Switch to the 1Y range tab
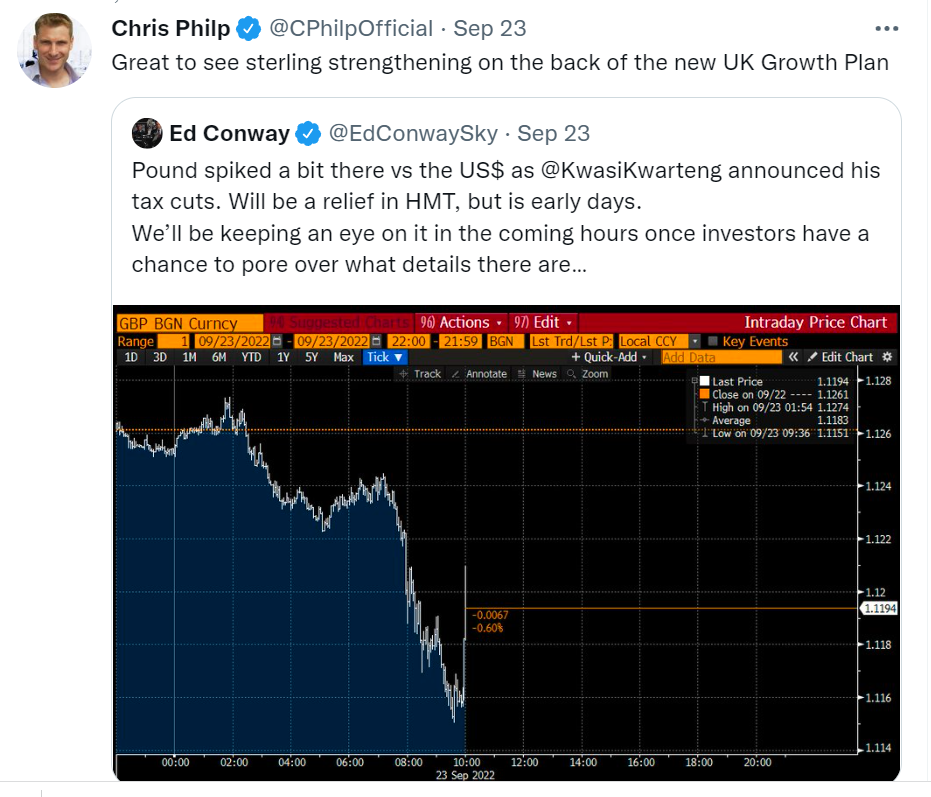The width and height of the screenshot is (931, 797). [x=283, y=357]
